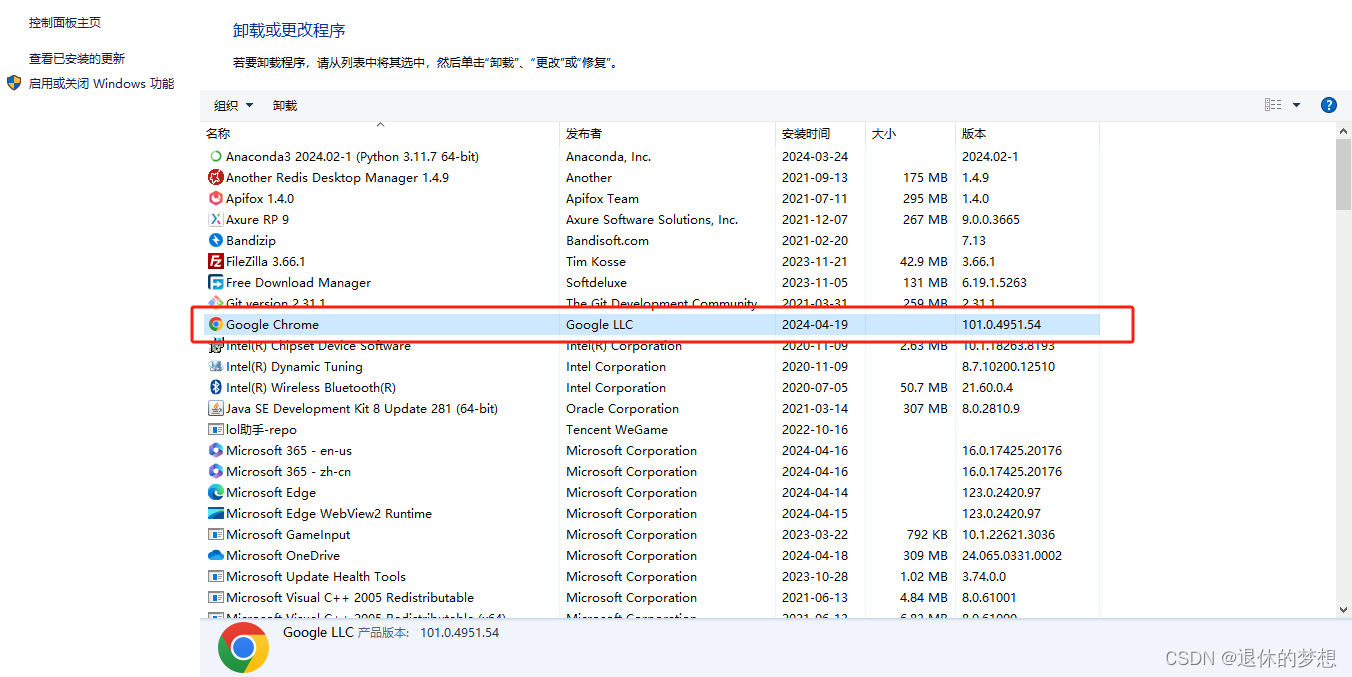Click publisher Axure Software Solutions, Inc.
1352x677 pixels.
[652, 219]
